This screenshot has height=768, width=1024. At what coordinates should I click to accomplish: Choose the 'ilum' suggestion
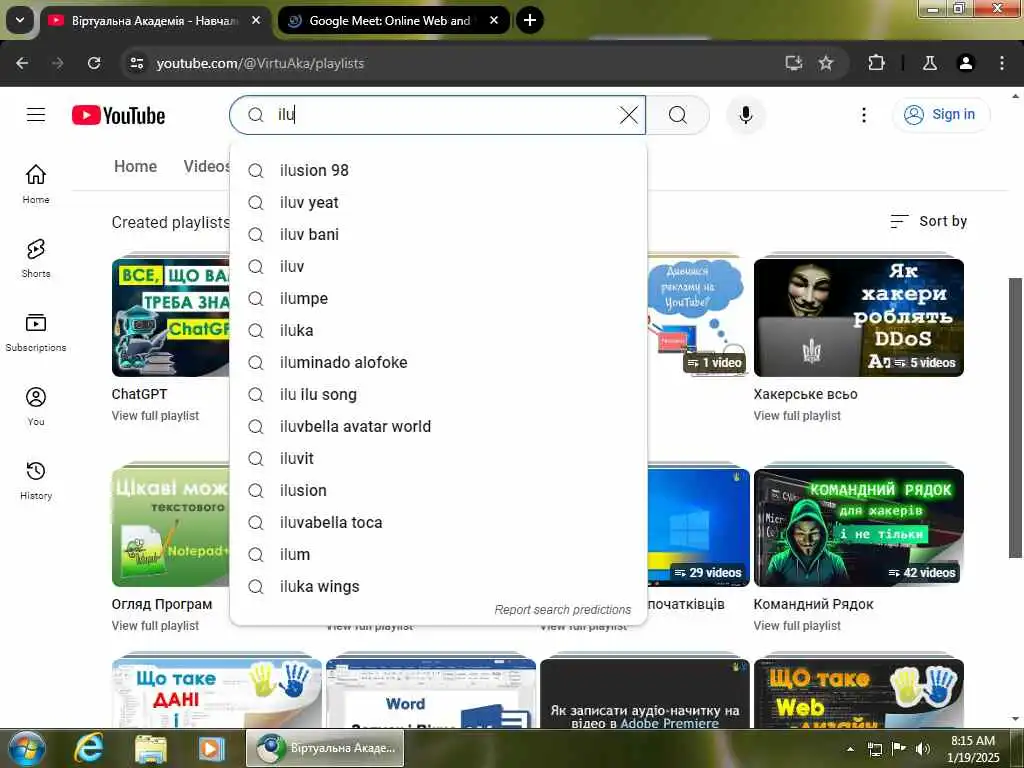(438, 554)
